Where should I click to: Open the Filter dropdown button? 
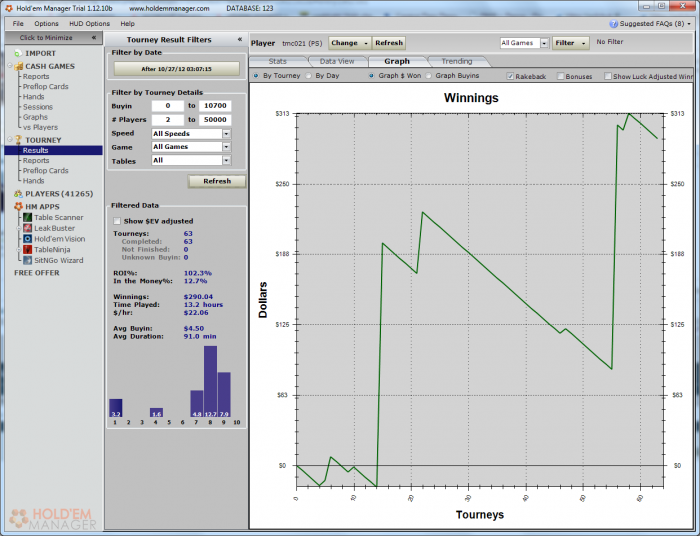571,43
